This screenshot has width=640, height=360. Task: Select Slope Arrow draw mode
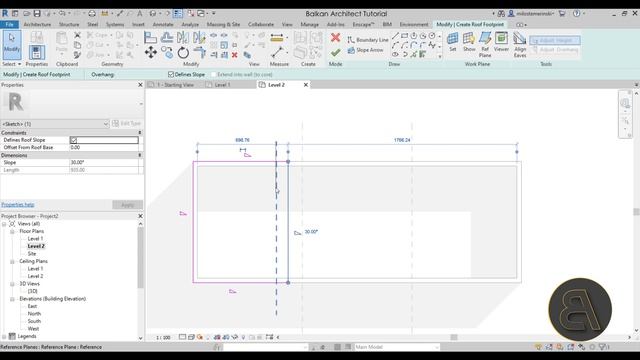tap(365, 50)
